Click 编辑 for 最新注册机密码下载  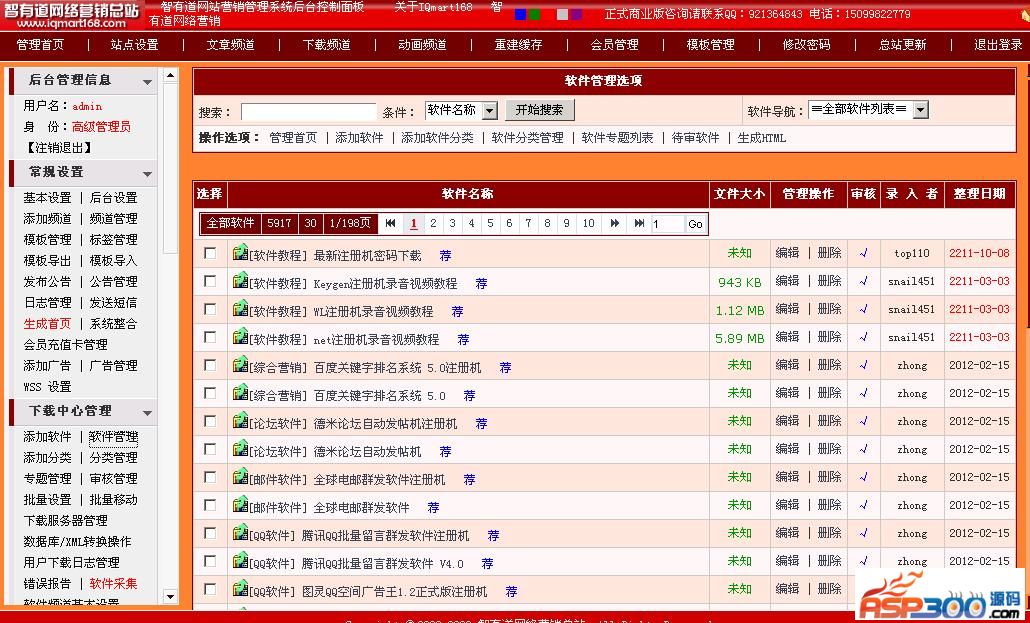click(787, 253)
